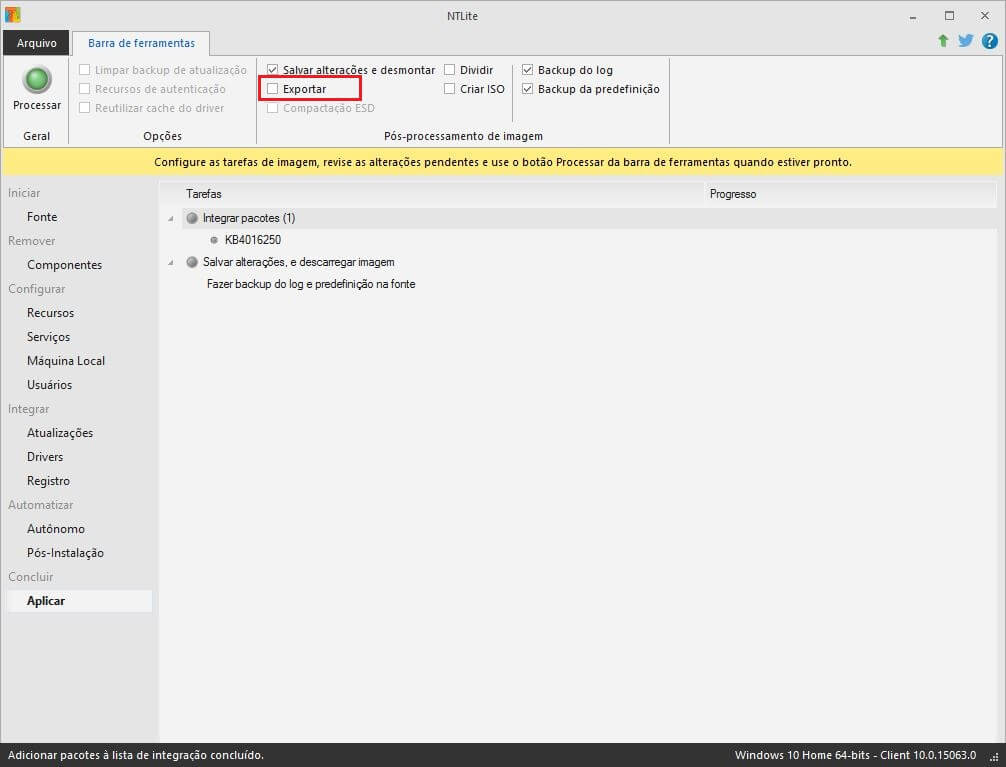Open the blue help question mark icon
The image size is (1006, 767).
pyautogui.click(x=989, y=41)
